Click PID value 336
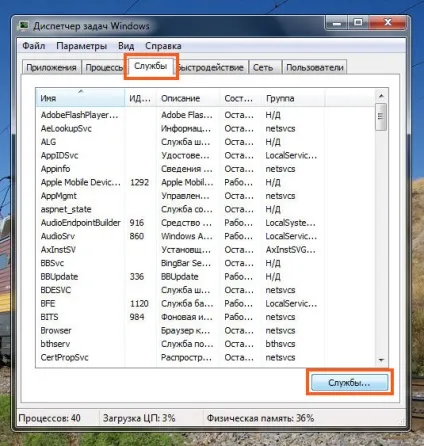This screenshot has width=424, height=446. (x=137, y=277)
